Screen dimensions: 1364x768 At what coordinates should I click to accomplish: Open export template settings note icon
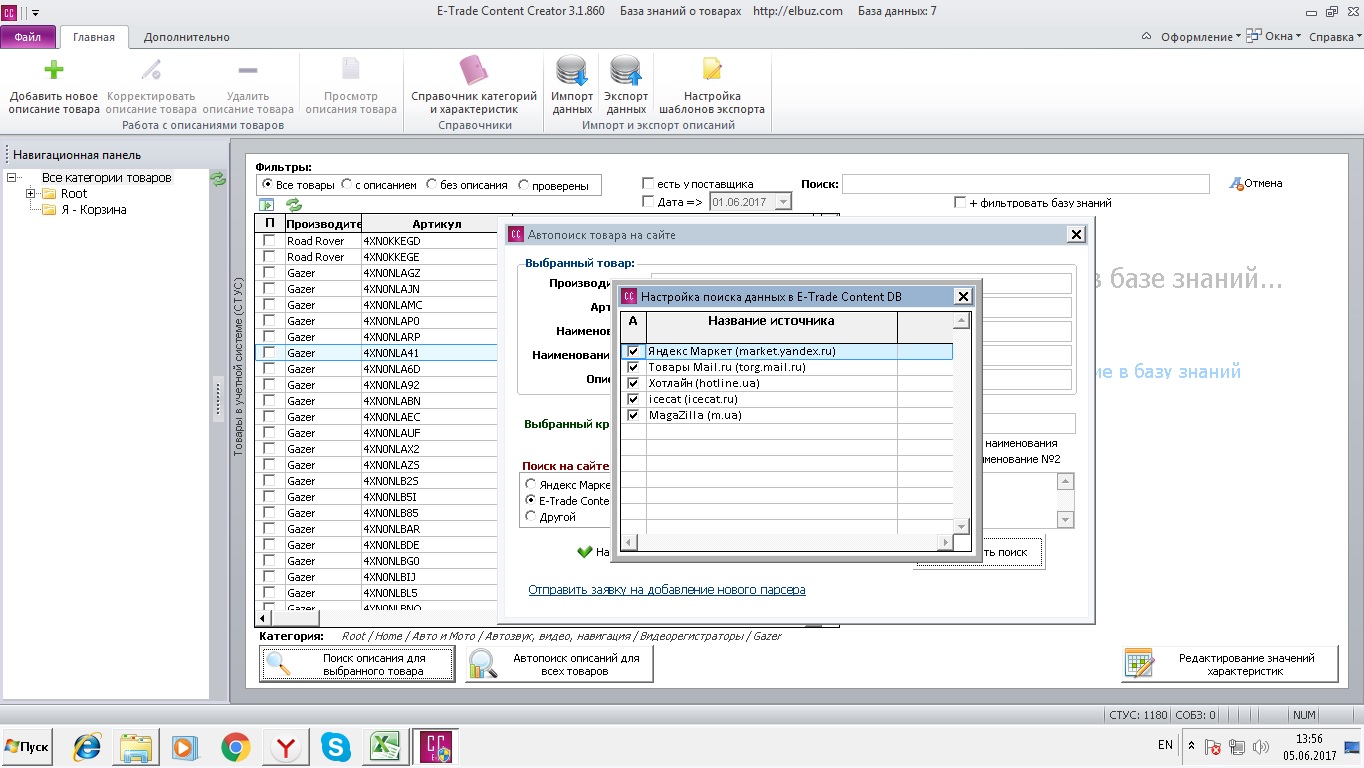tap(712, 69)
